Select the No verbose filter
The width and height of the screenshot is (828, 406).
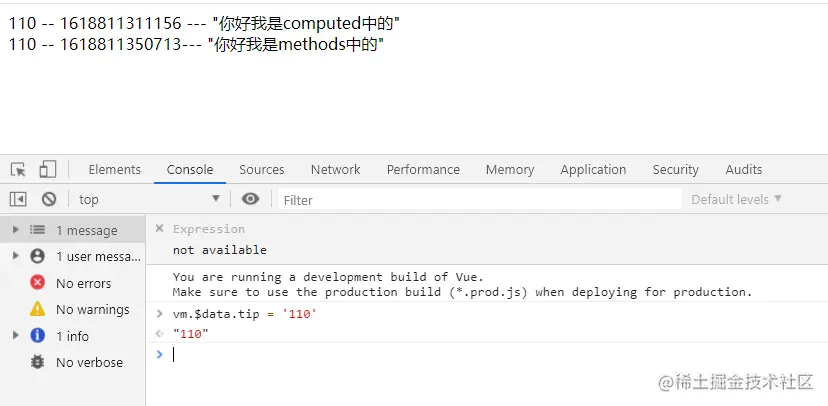(x=89, y=362)
